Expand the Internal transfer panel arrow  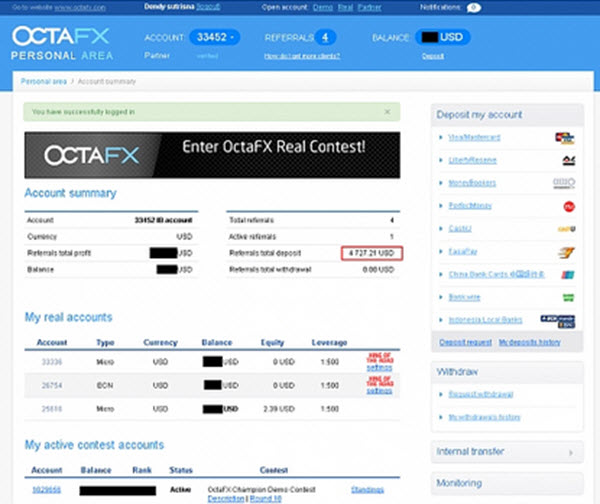(x=571, y=452)
